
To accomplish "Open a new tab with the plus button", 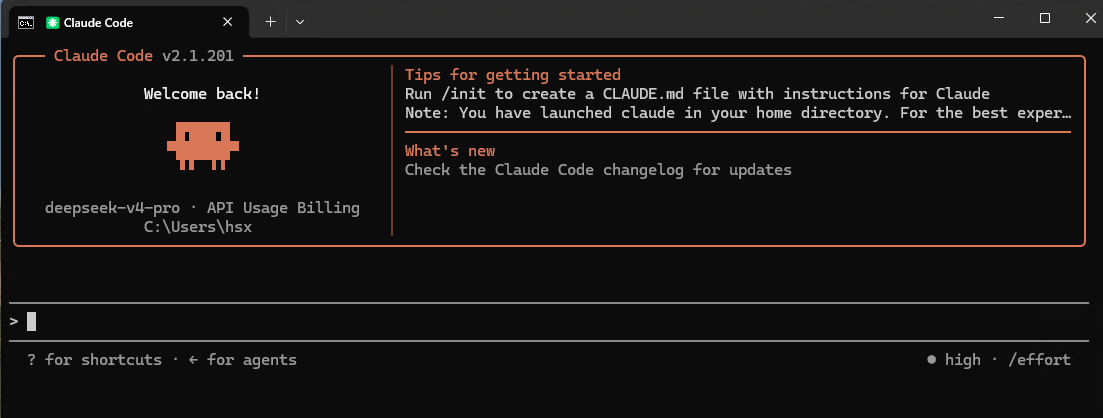I will pos(270,22).
